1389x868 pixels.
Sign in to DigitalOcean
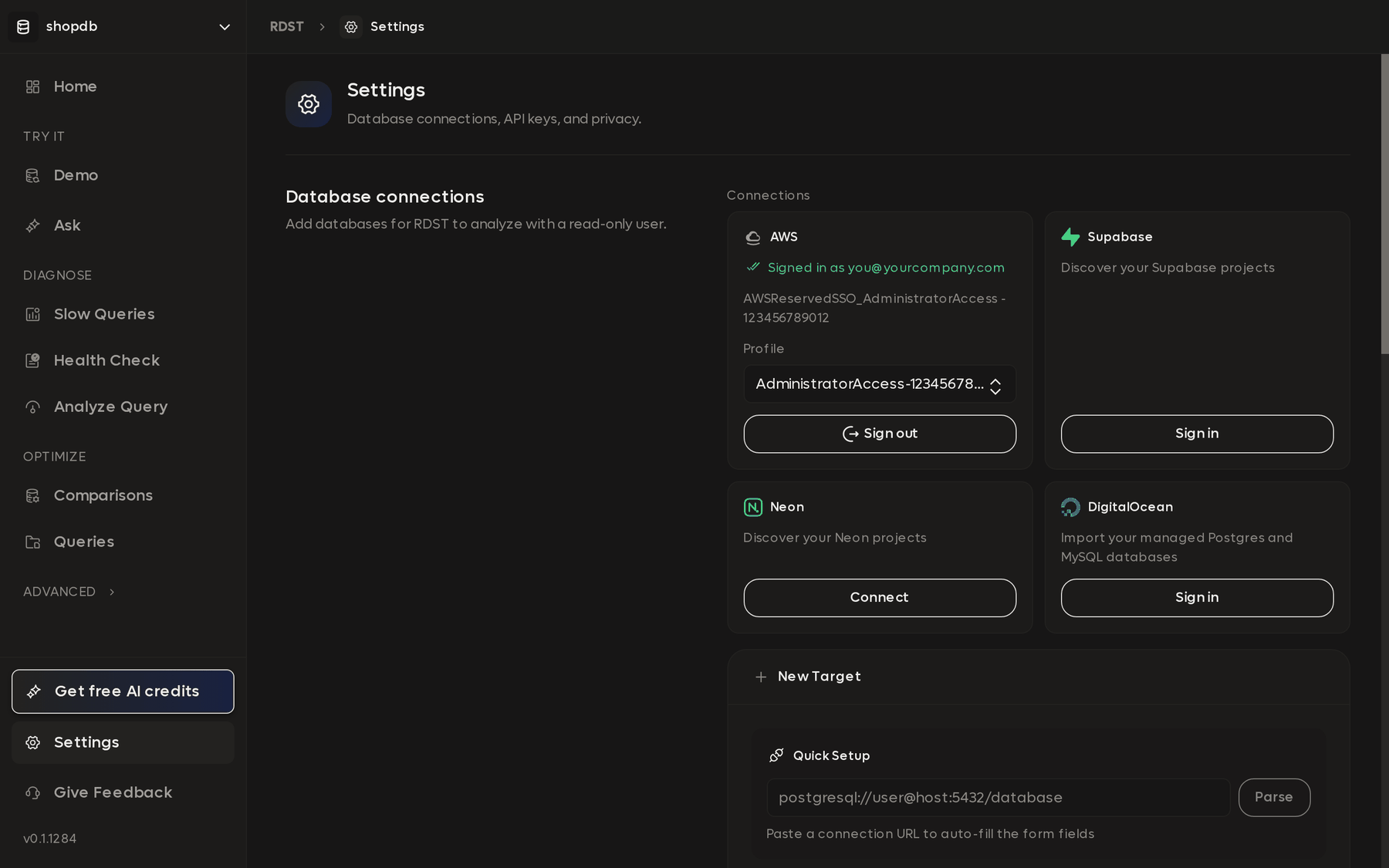coord(1197,598)
